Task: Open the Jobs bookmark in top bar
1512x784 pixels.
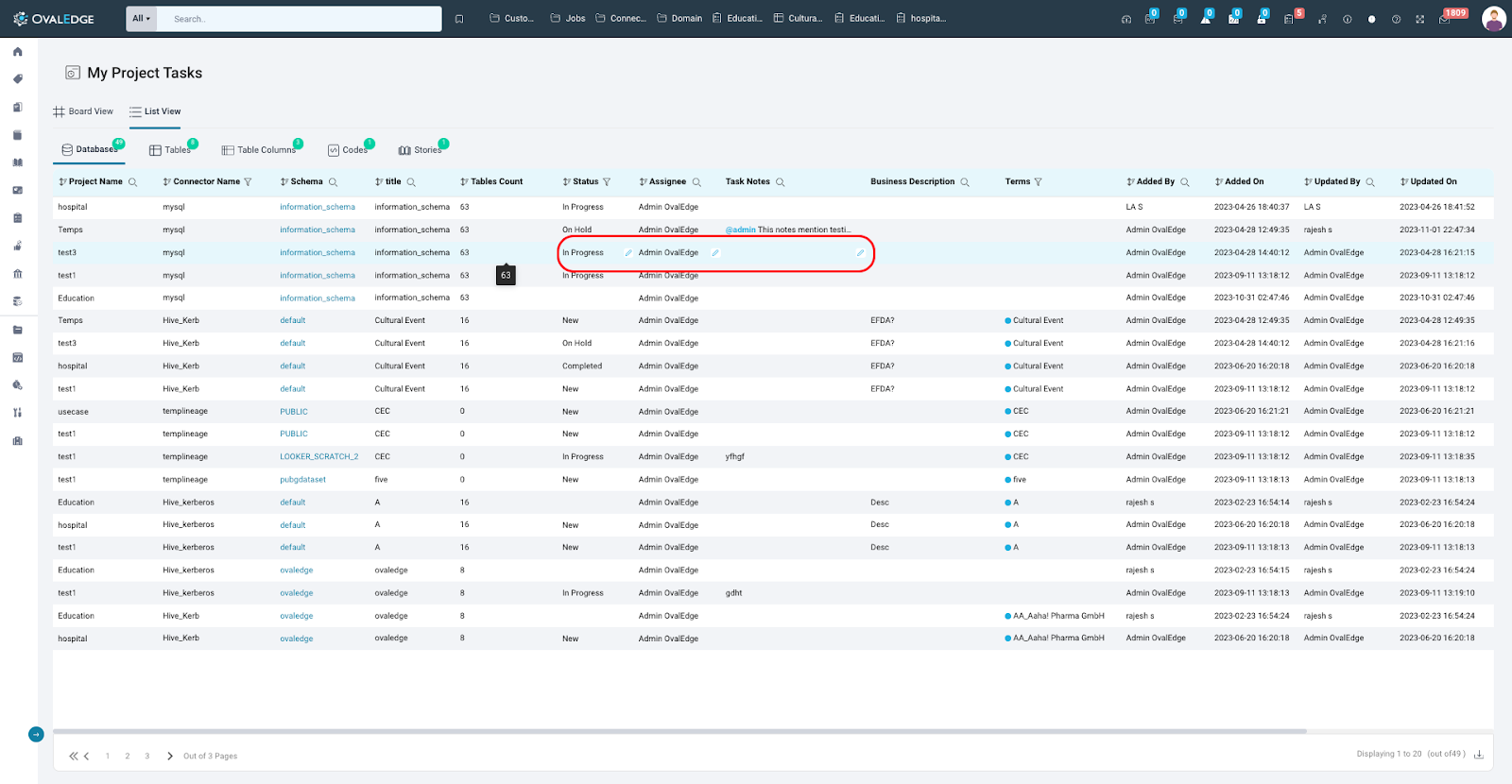Action: coord(568,18)
